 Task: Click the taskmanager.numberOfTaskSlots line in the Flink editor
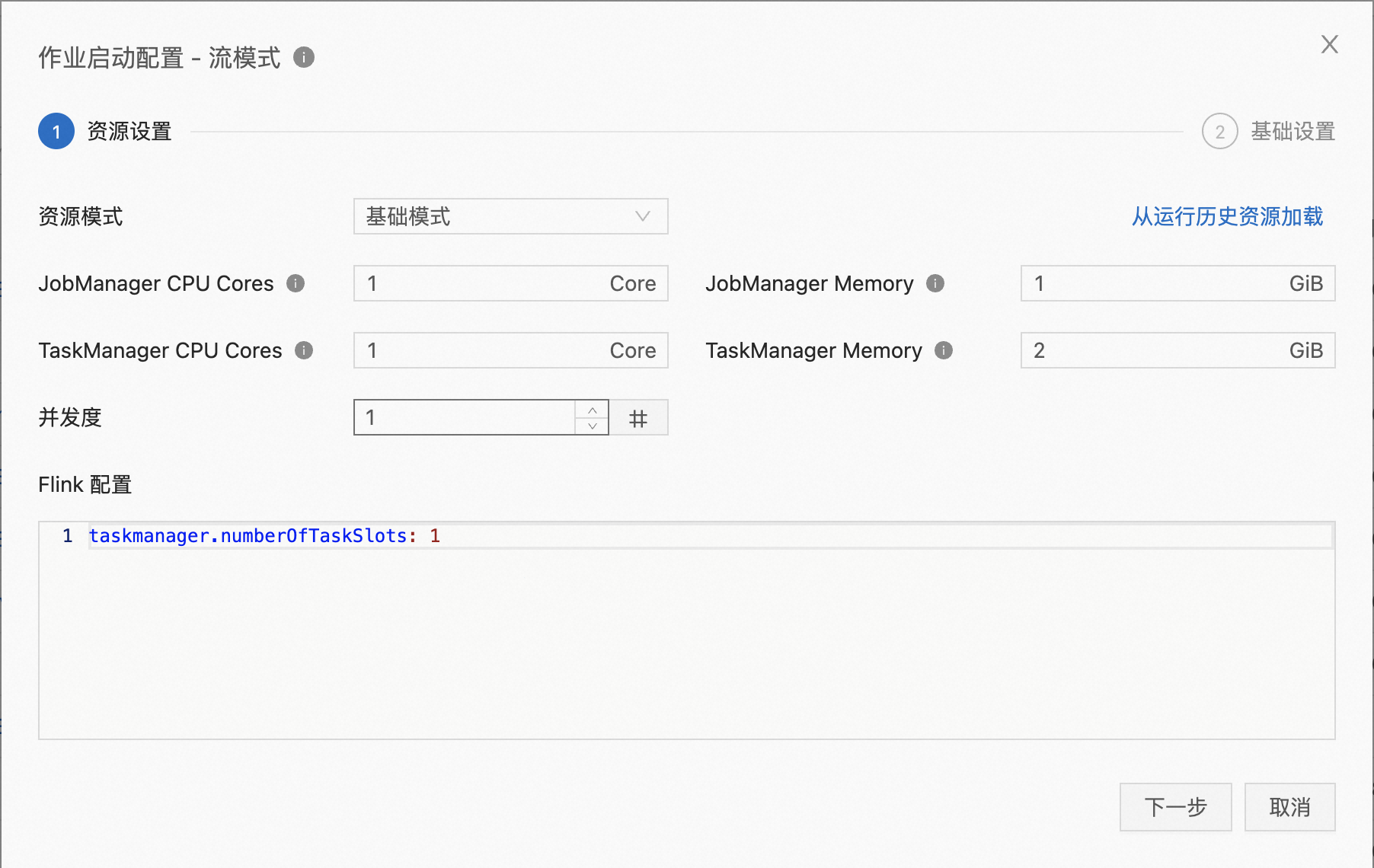pos(264,536)
